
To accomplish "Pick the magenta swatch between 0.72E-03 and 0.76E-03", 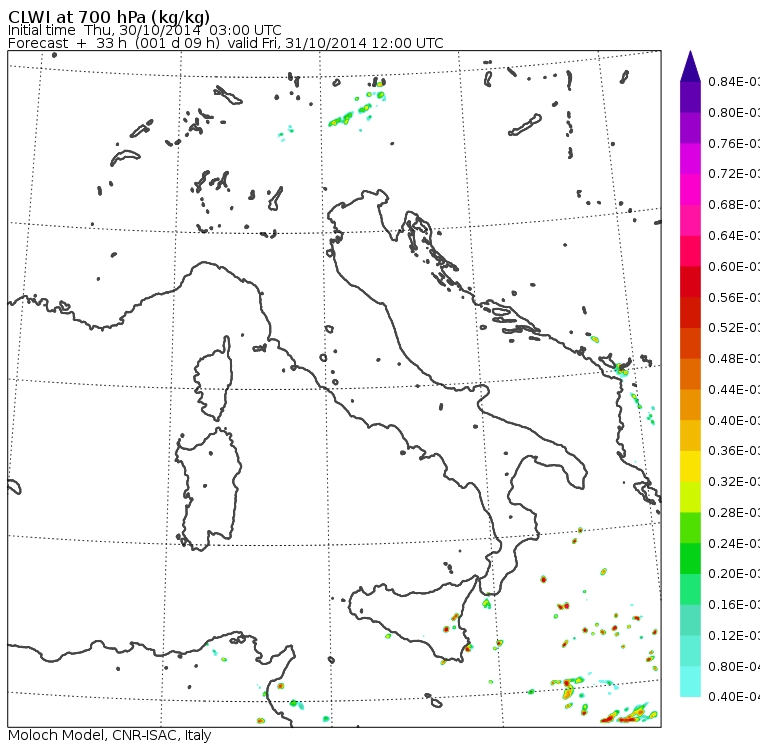I will [x=690, y=159].
